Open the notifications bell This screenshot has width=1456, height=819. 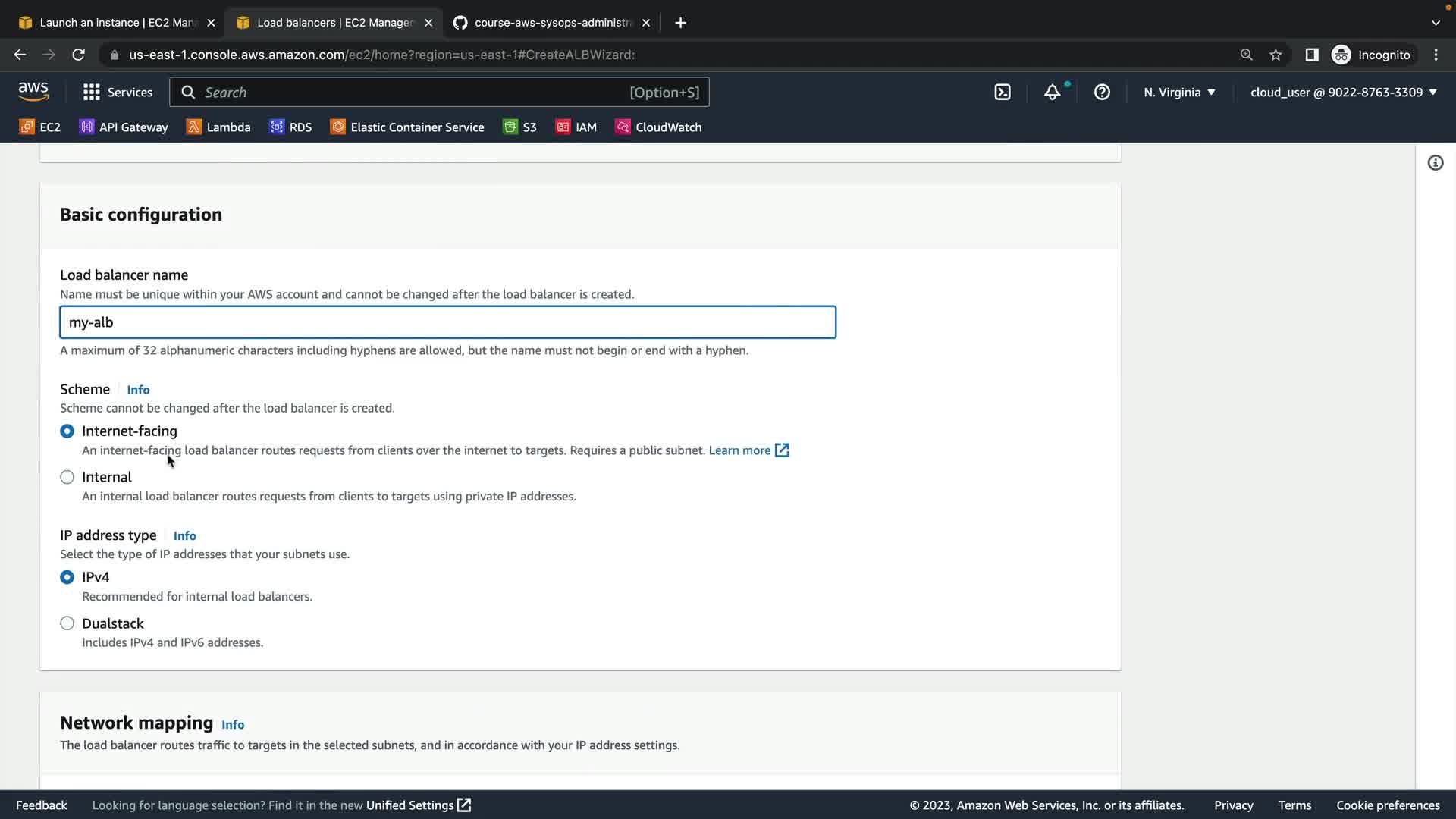click(1052, 93)
